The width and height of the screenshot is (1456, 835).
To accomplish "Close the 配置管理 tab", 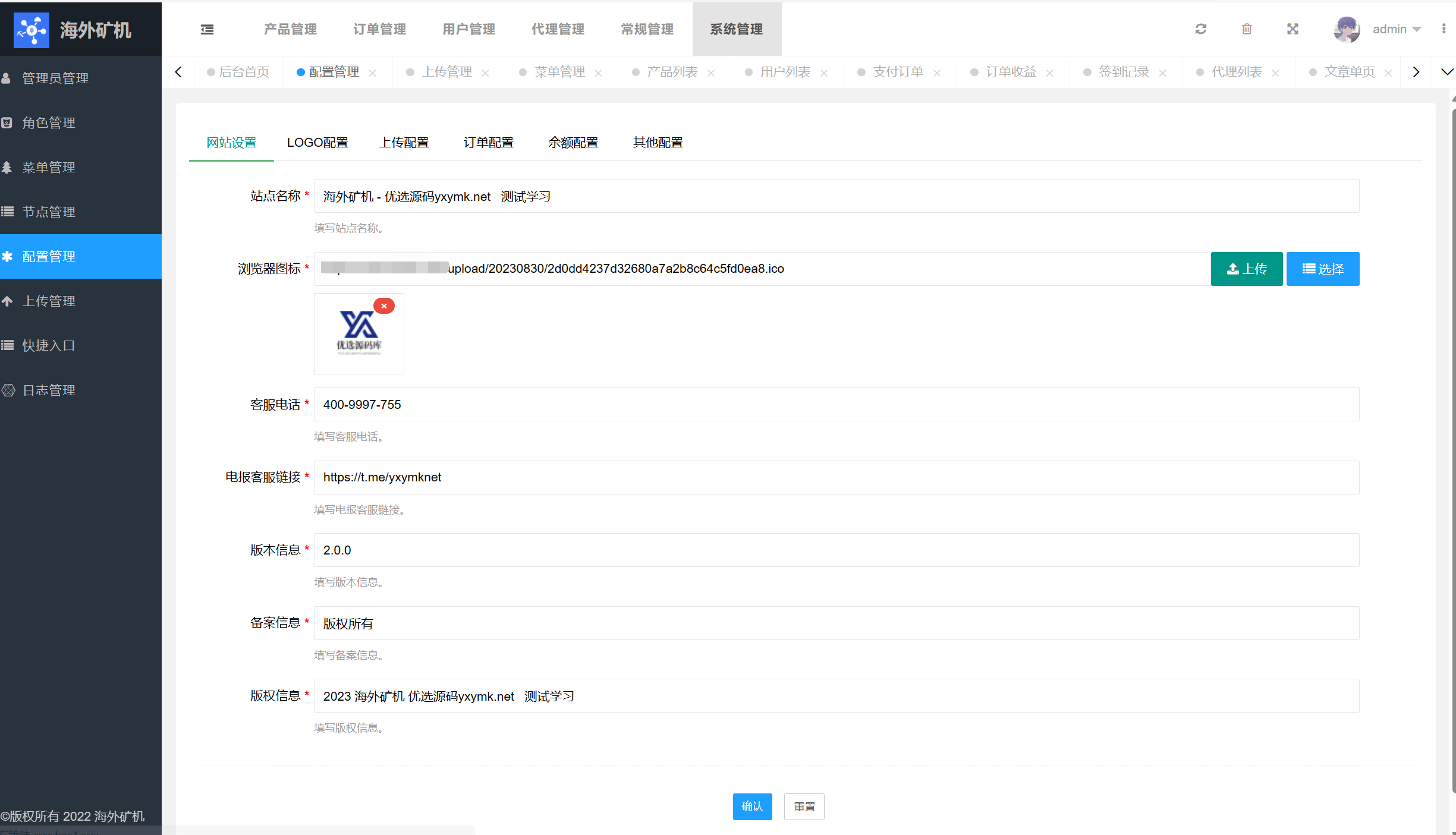I will (x=373, y=73).
